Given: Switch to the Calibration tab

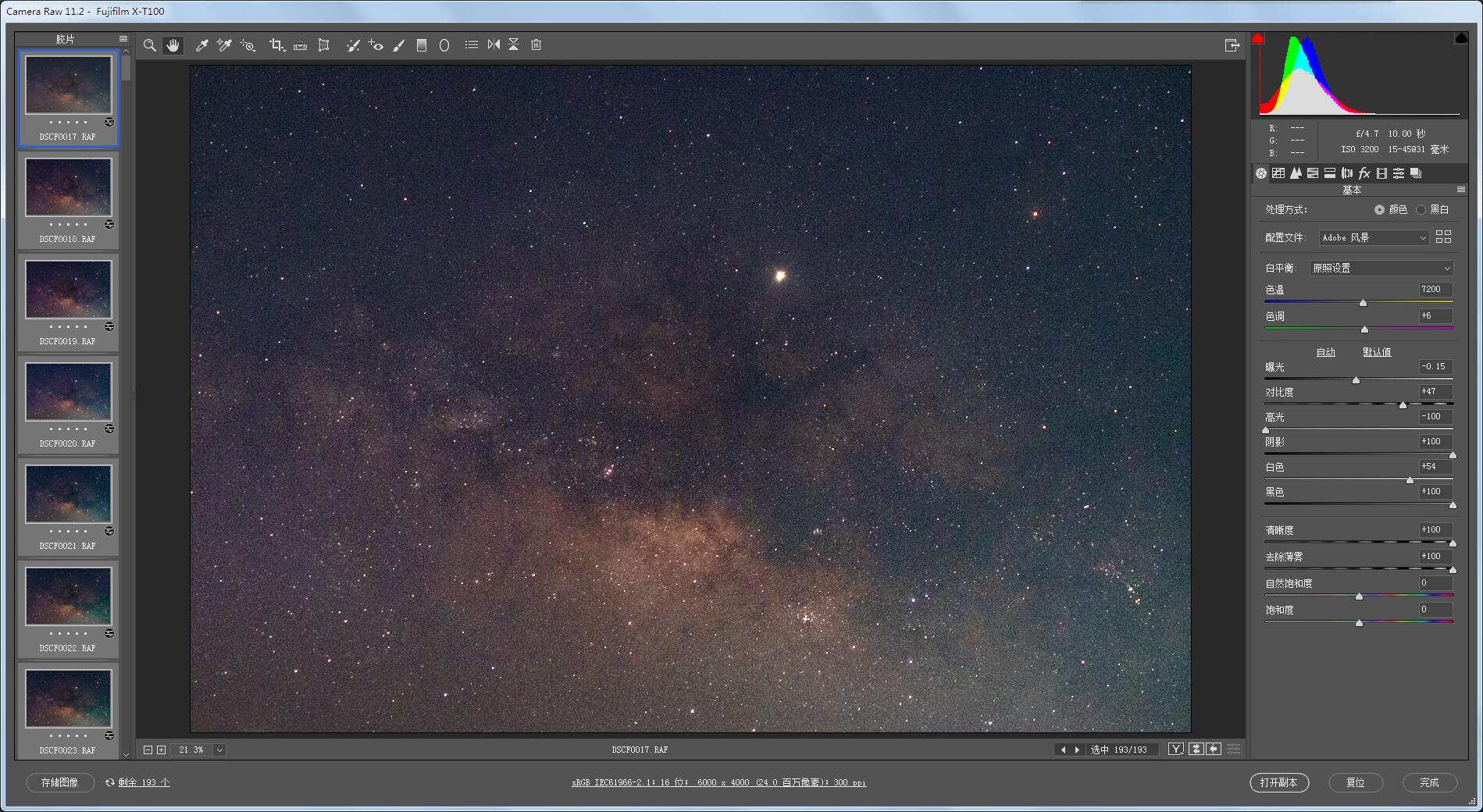Looking at the screenshot, I should [1381, 173].
